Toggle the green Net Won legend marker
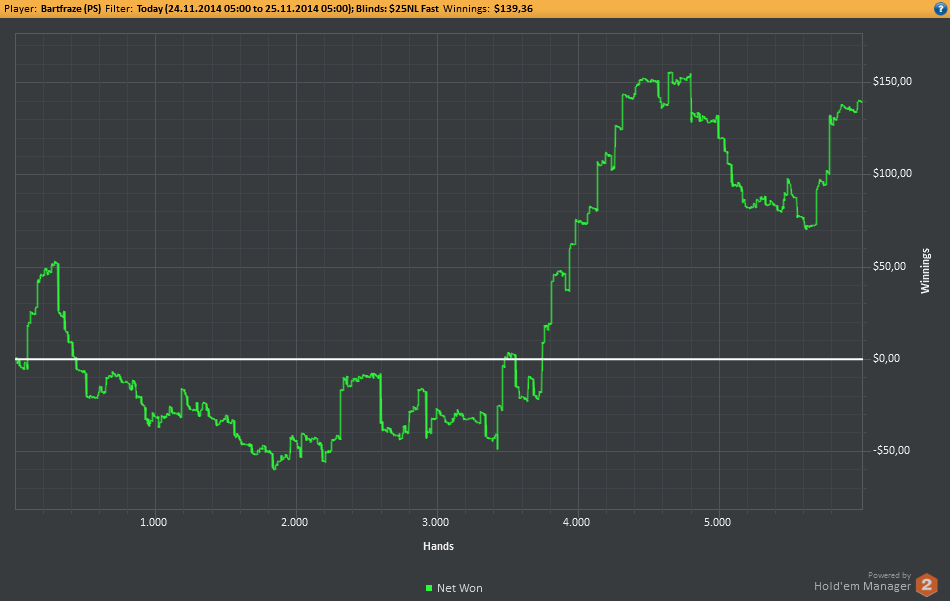 click(429, 588)
